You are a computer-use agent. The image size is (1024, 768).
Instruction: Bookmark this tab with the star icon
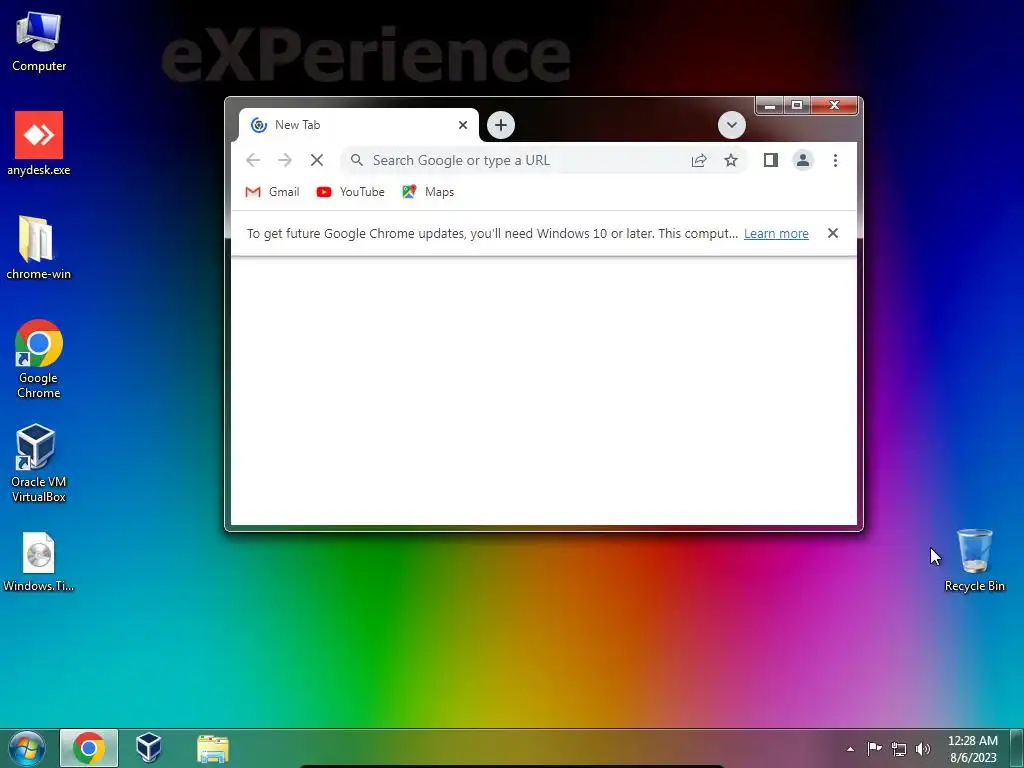[731, 160]
